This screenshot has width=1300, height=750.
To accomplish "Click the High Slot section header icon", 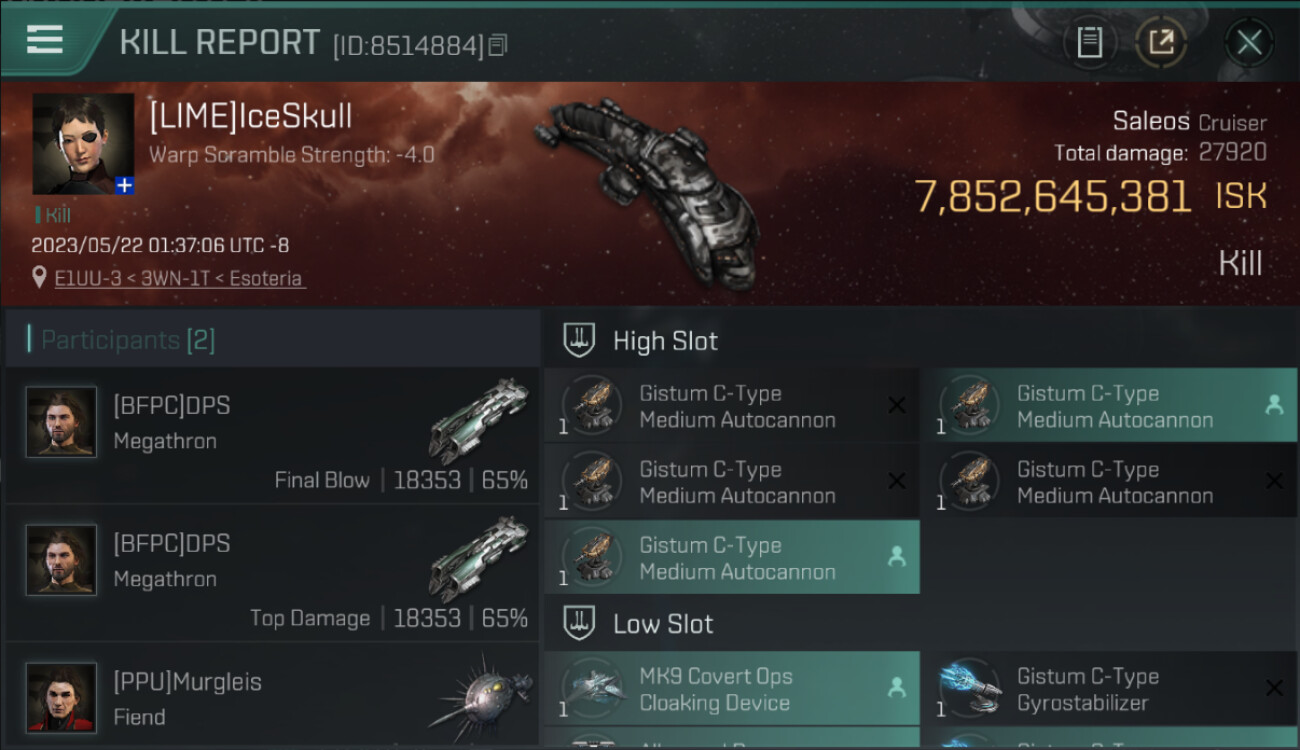I will 579,340.
